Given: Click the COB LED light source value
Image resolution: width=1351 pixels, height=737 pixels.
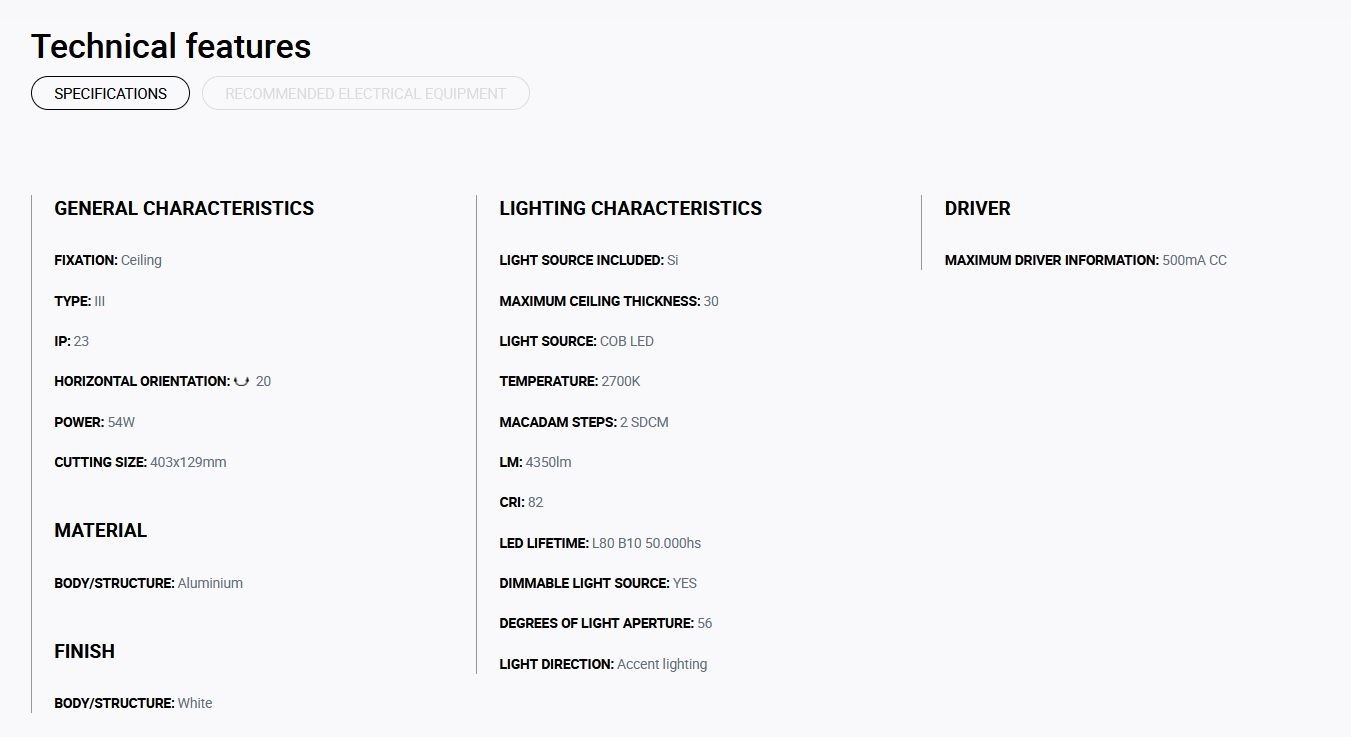Looking at the screenshot, I should point(627,341).
